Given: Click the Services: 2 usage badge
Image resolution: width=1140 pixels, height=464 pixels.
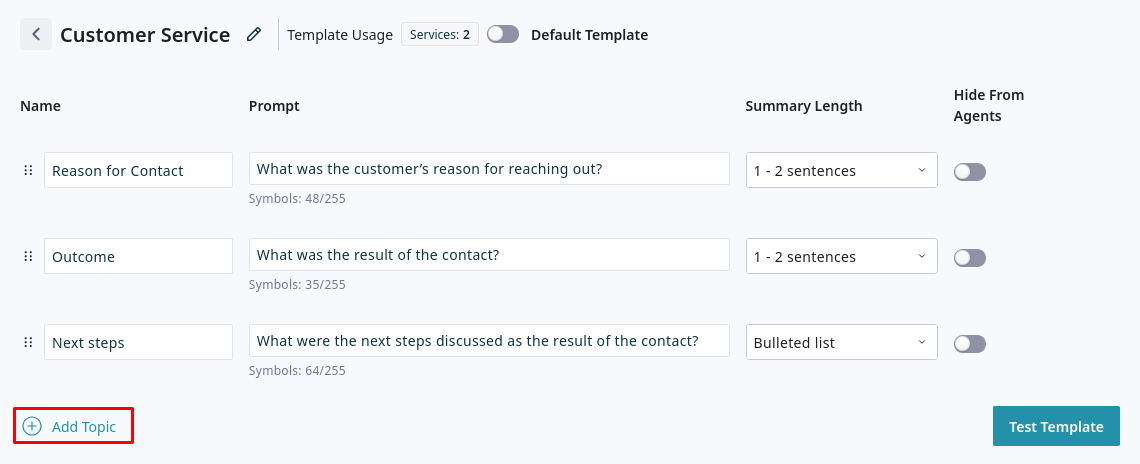Looking at the screenshot, I should (x=440, y=35).
